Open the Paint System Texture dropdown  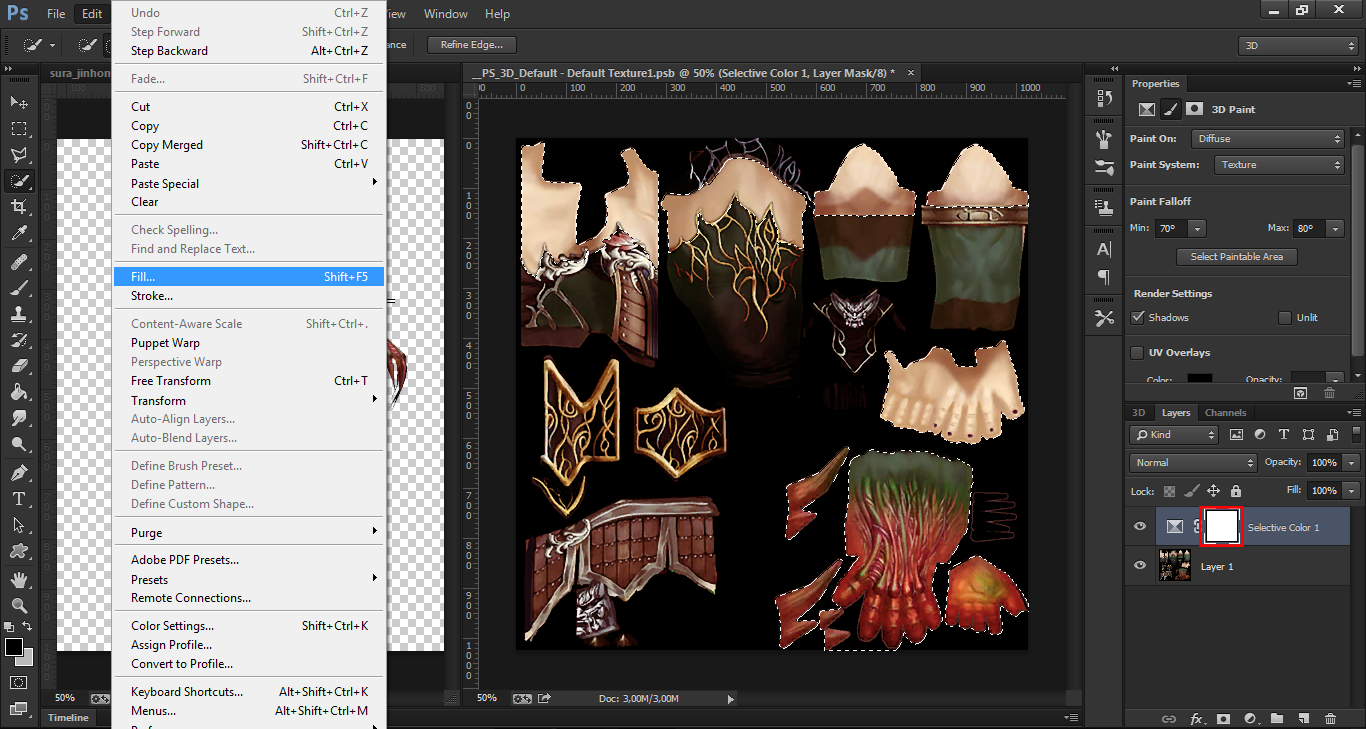pyautogui.click(x=1279, y=165)
